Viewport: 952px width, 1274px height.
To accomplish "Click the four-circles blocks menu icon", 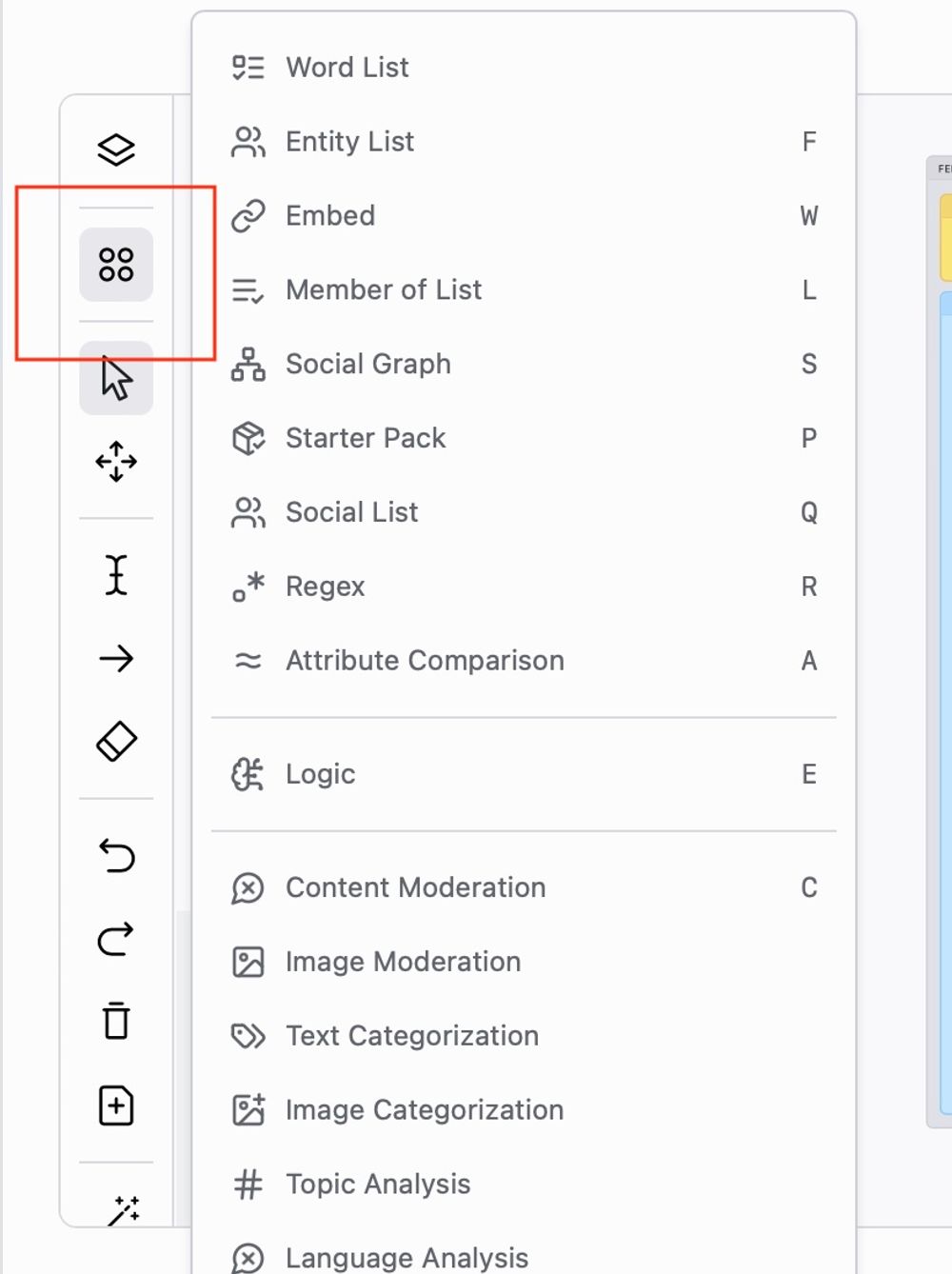I will [116, 265].
